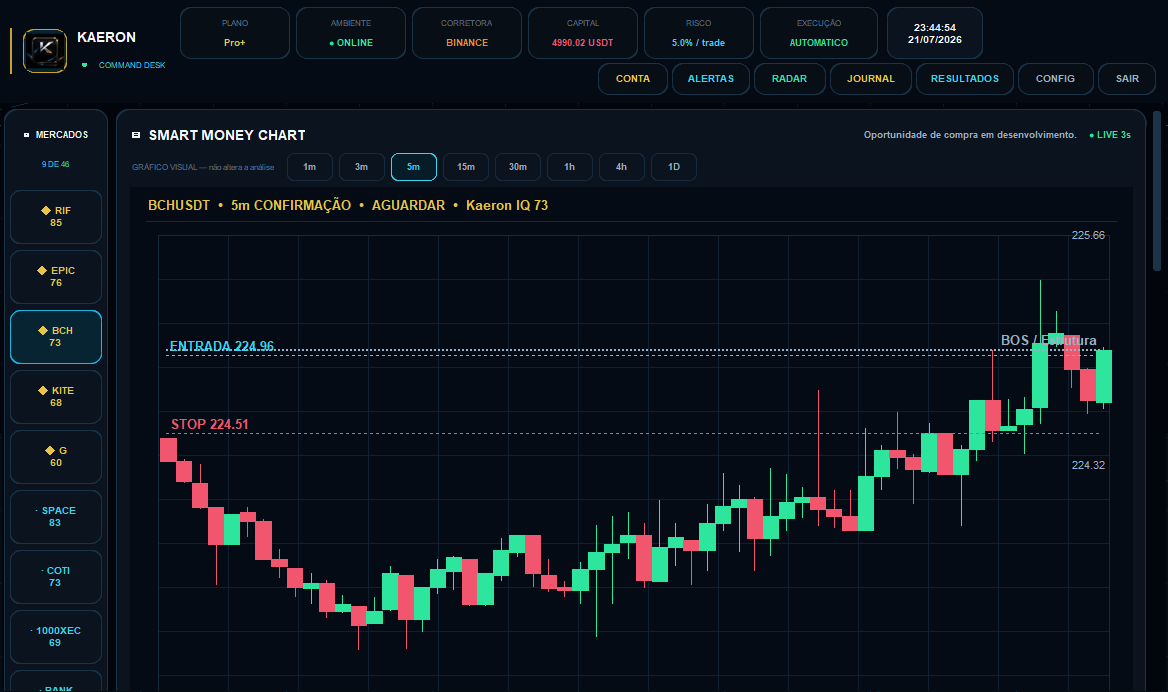The width and height of the screenshot is (1168, 692).
Task: Select the 4h timeframe
Action: (x=621, y=167)
